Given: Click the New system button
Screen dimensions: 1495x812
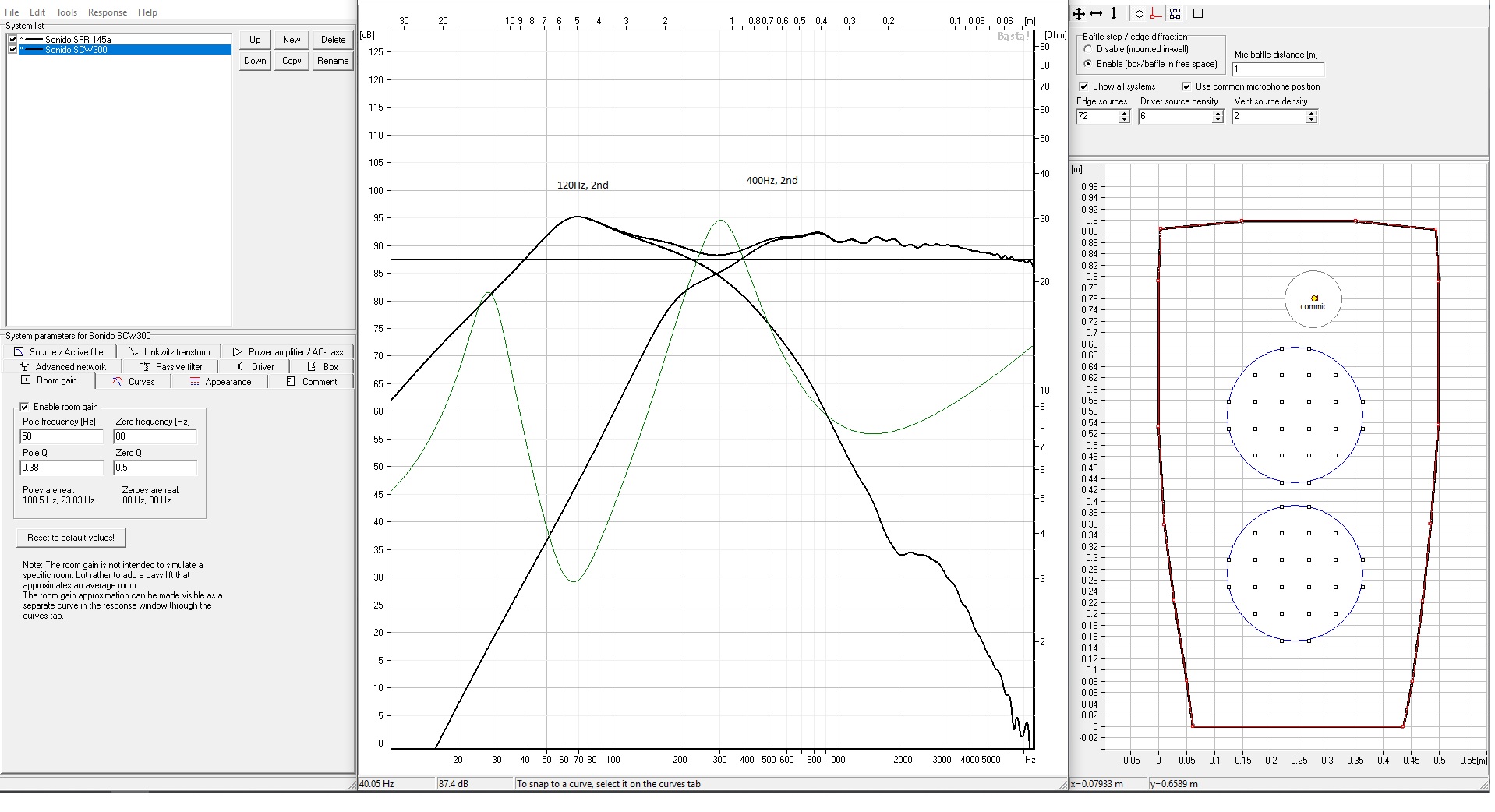Looking at the screenshot, I should pos(292,40).
